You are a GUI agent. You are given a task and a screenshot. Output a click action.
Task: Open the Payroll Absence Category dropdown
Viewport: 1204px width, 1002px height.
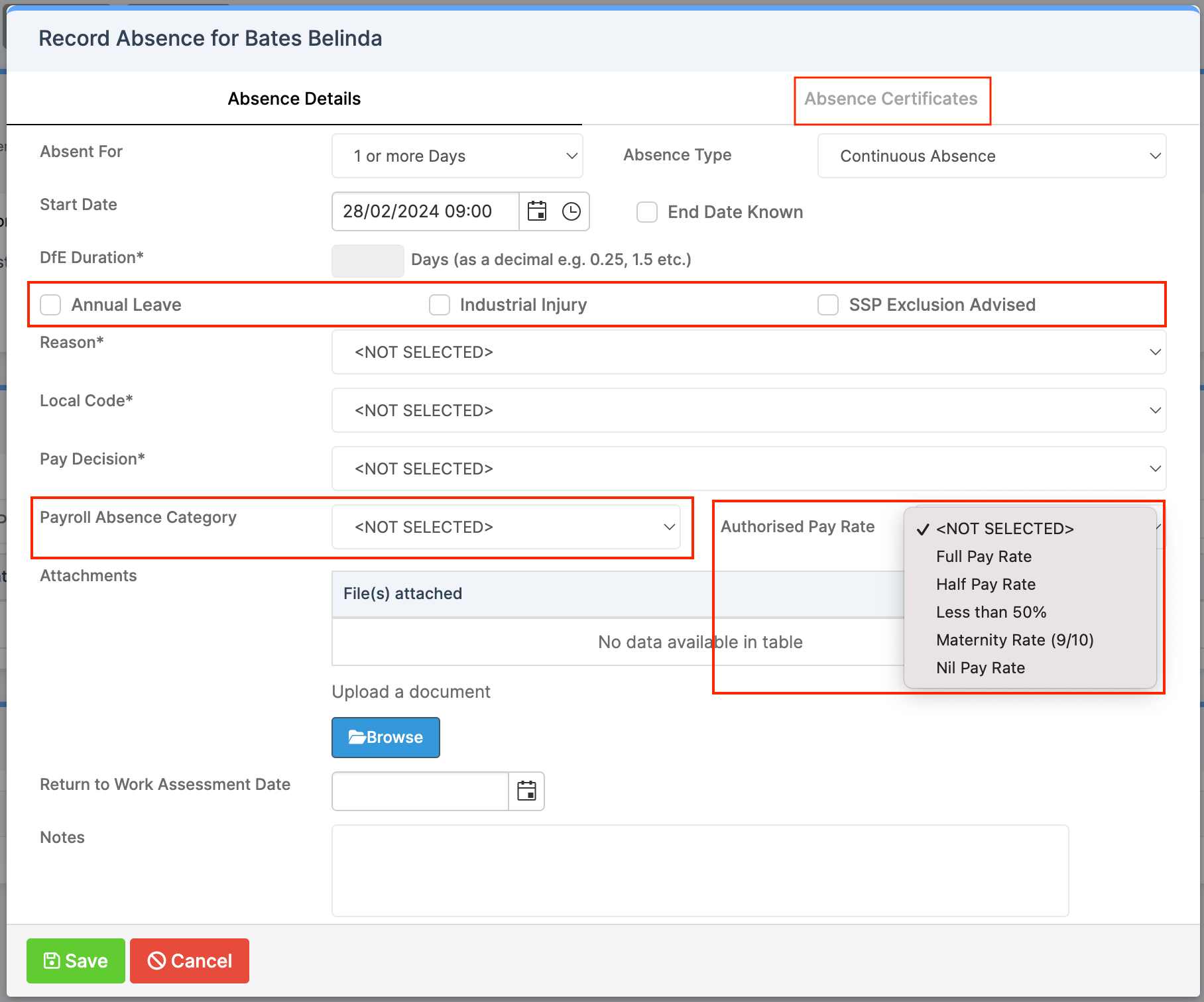tap(507, 527)
